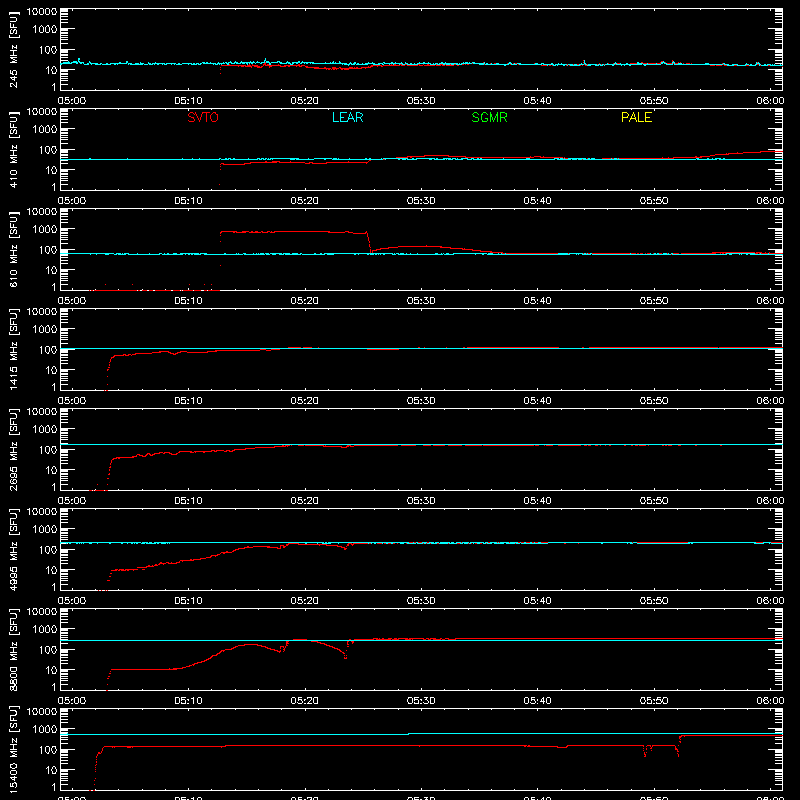Click 05:10 tick label under 610 MHz panel
800x800 pixels.
pyautogui.click(x=188, y=301)
